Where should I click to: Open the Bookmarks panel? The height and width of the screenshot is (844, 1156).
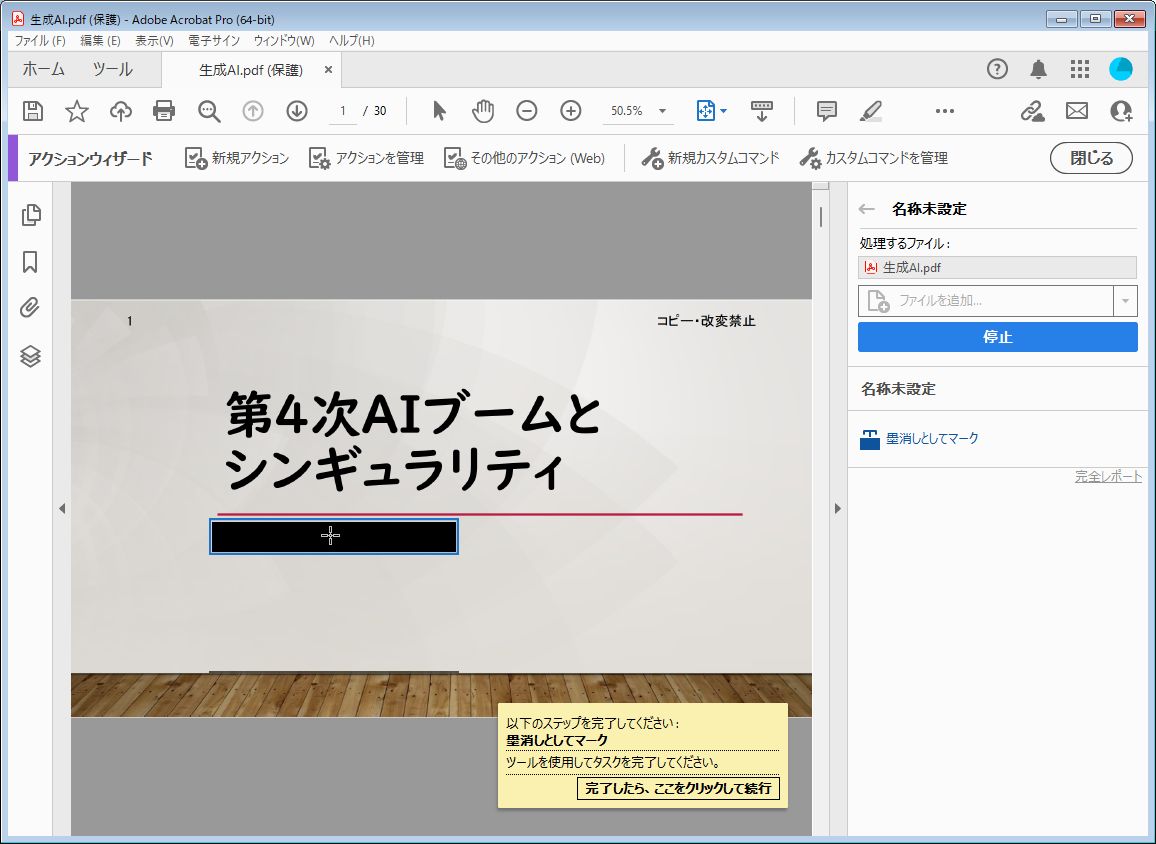tap(29, 262)
